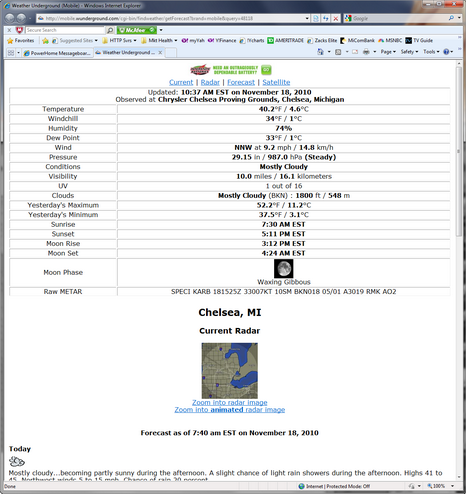Open the Tools menu
Screen dimensions: 466x494
[431, 52]
